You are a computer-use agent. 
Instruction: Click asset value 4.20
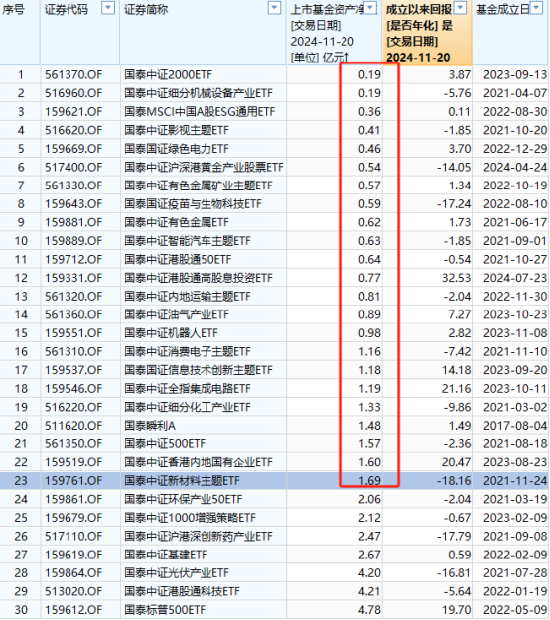[369, 573]
